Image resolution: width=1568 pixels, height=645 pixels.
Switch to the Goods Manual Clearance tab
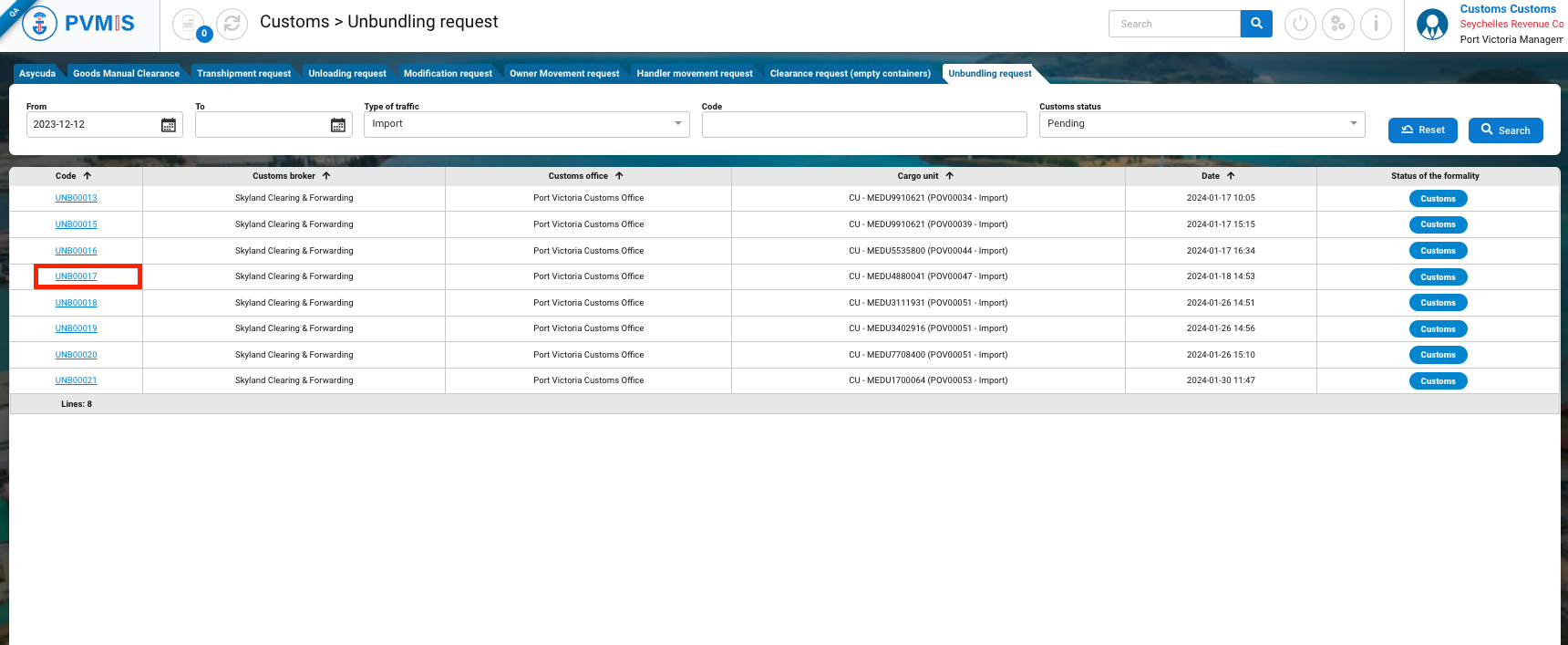click(126, 74)
